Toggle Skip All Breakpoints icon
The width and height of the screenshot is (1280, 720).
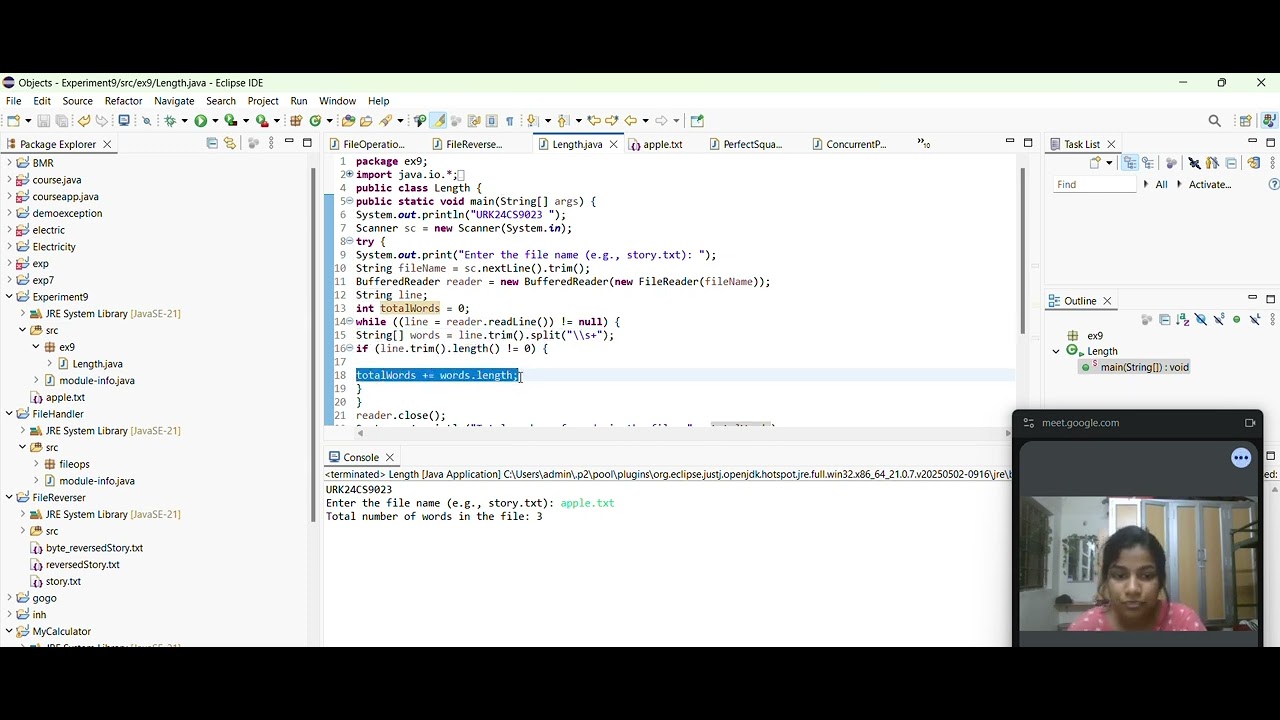(x=146, y=121)
